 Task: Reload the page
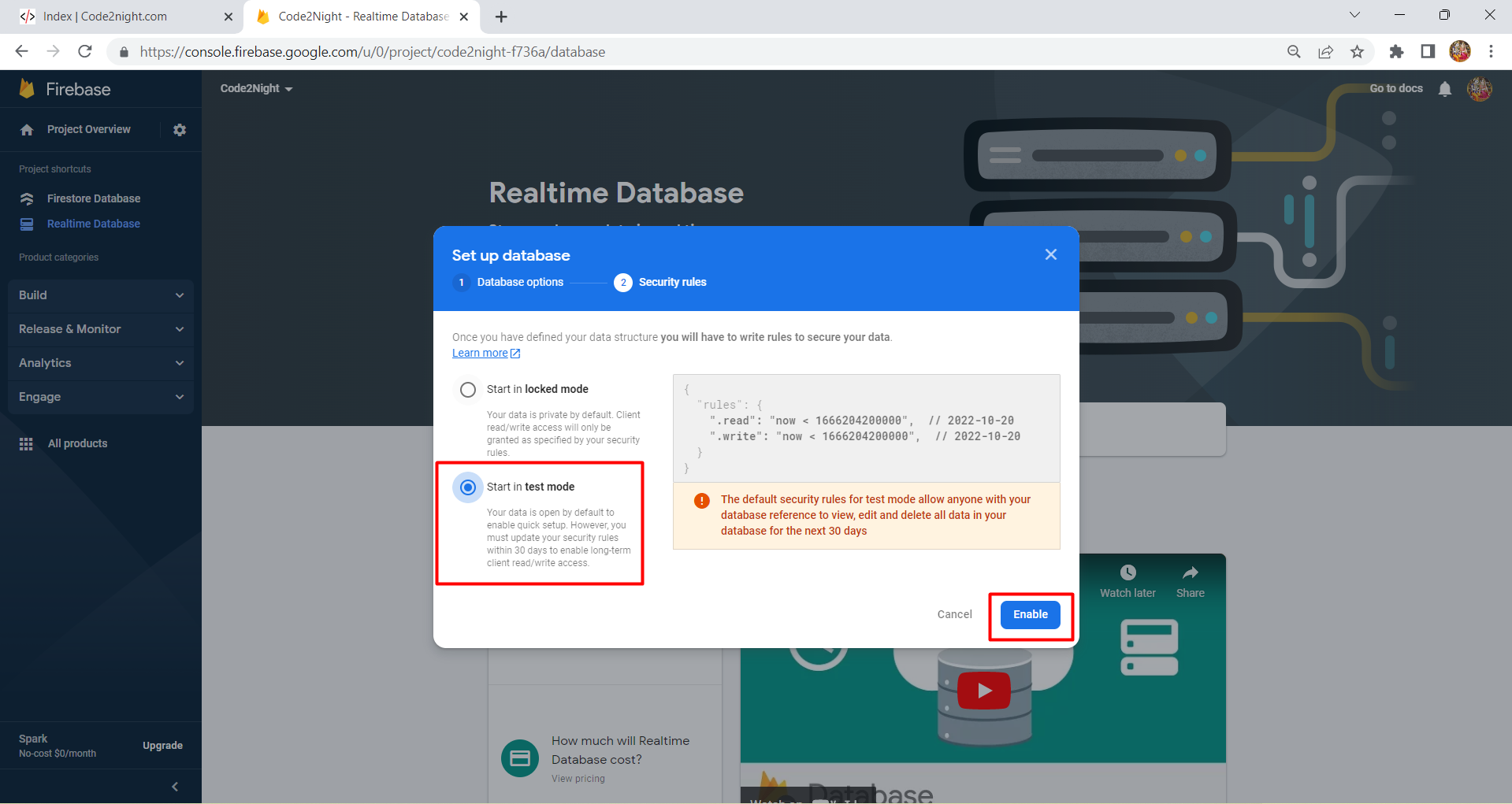(x=85, y=51)
